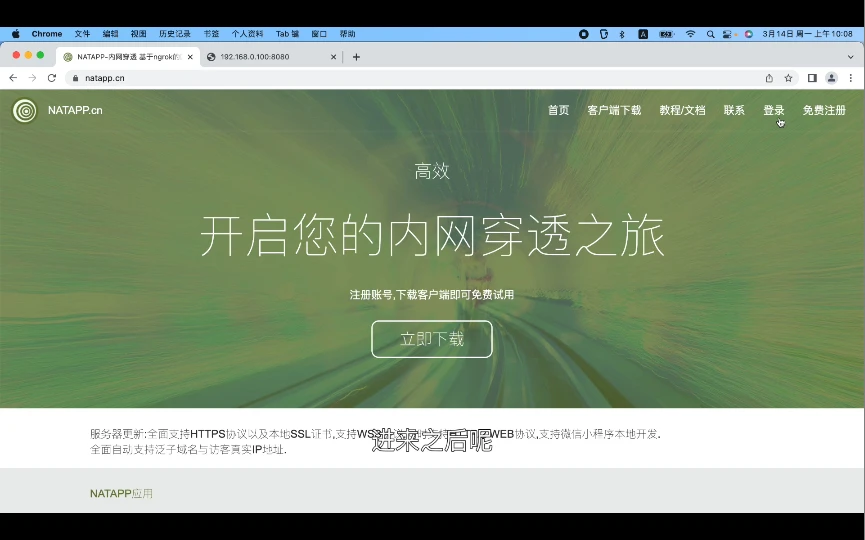This screenshot has width=865, height=540.
Task: Open the 编辑 menu
Action: 110,34
